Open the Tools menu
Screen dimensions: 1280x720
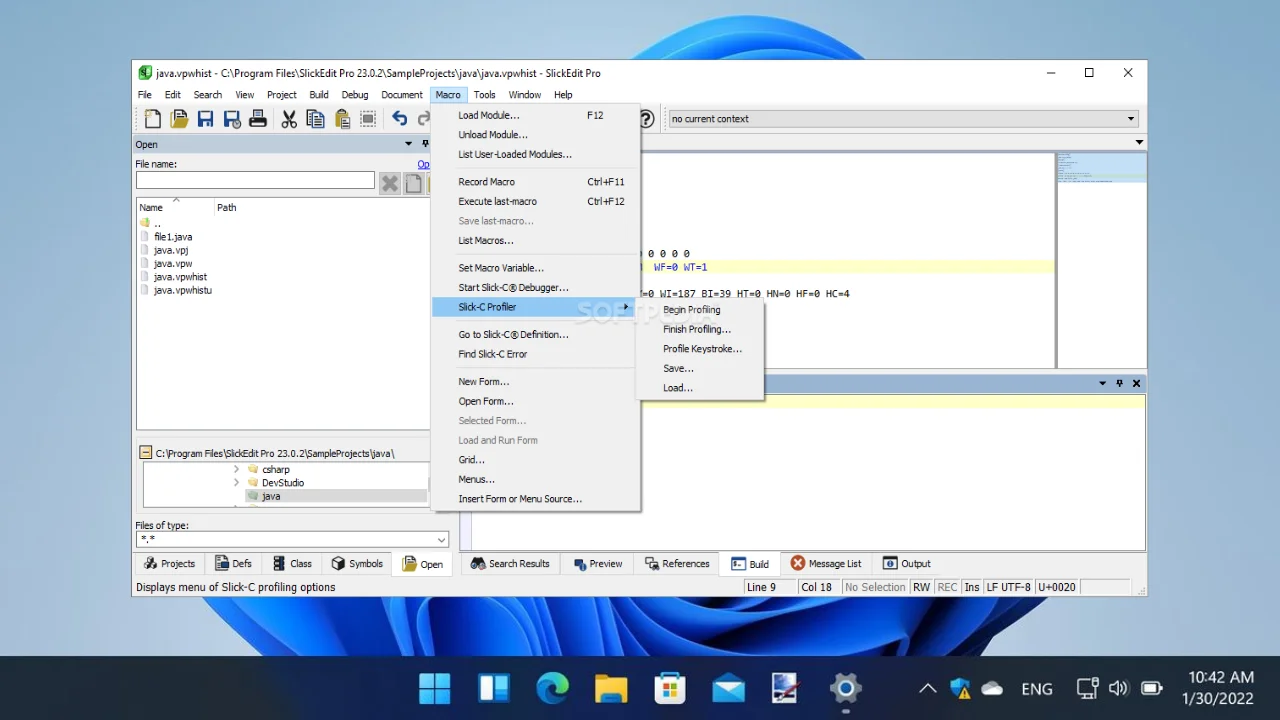485,95
